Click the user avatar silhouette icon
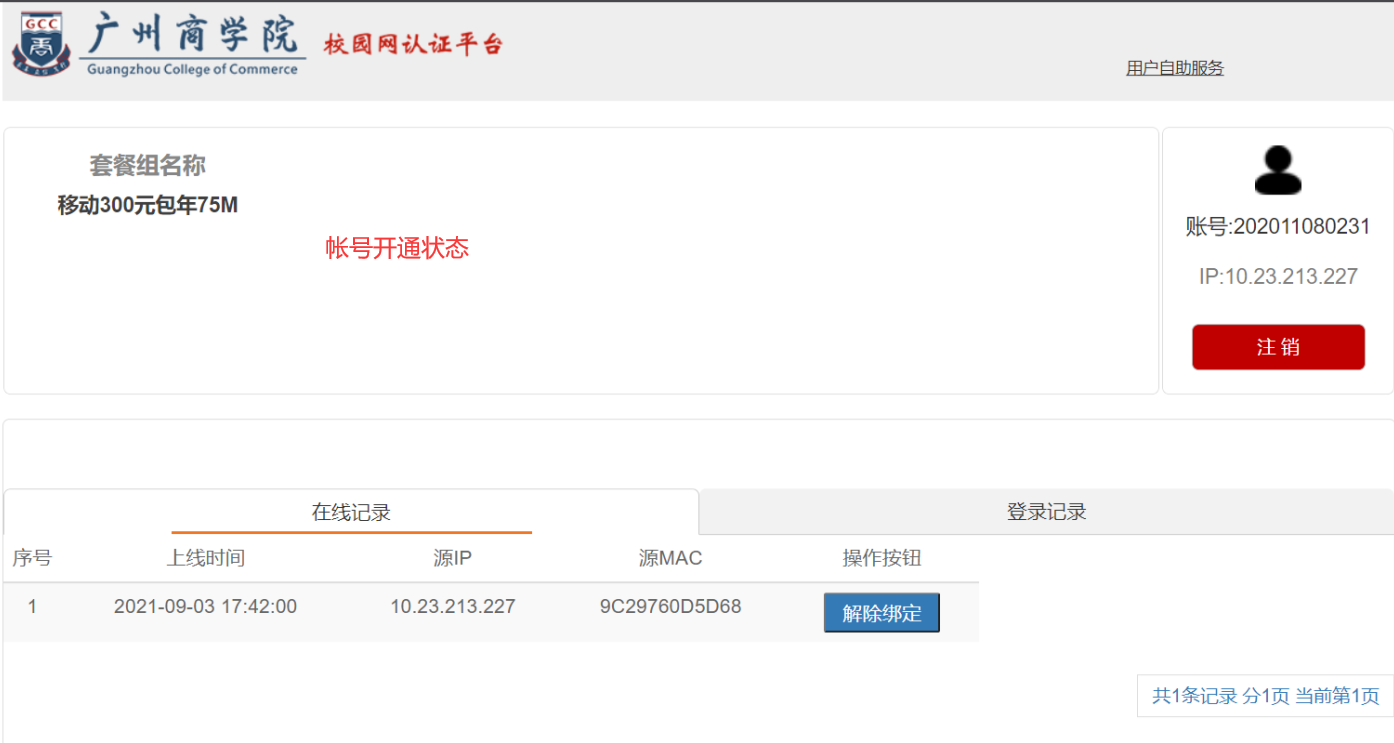This screenshot has width=1394, height=743. (1277, 171)
